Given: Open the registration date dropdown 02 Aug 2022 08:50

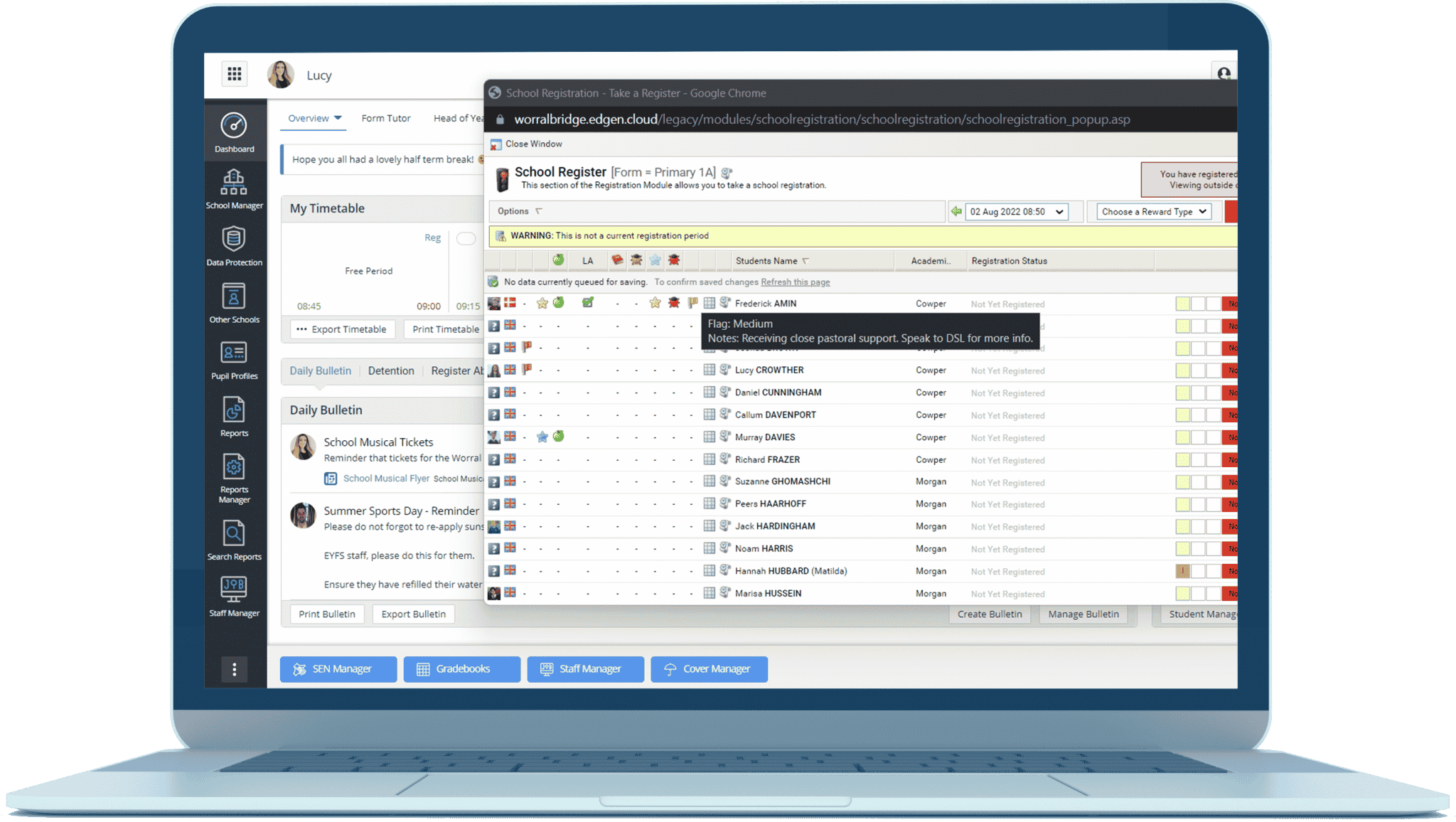Looking at the screenshot, I should click(1017, 212).
